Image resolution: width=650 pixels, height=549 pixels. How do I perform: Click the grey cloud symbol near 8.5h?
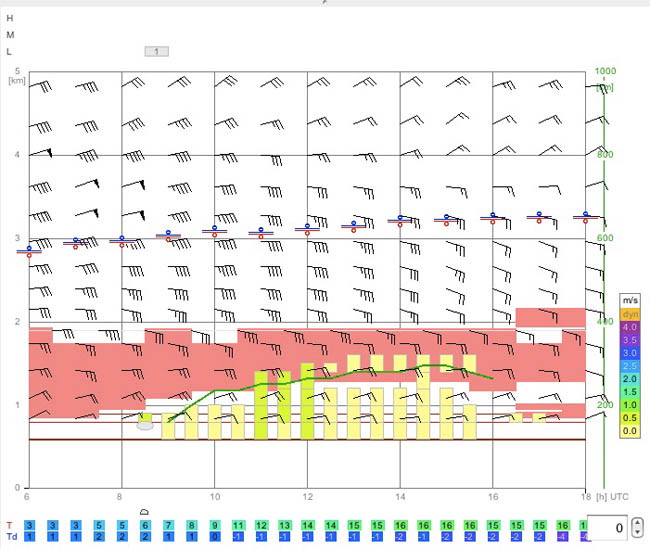click(x=145, y=426)
